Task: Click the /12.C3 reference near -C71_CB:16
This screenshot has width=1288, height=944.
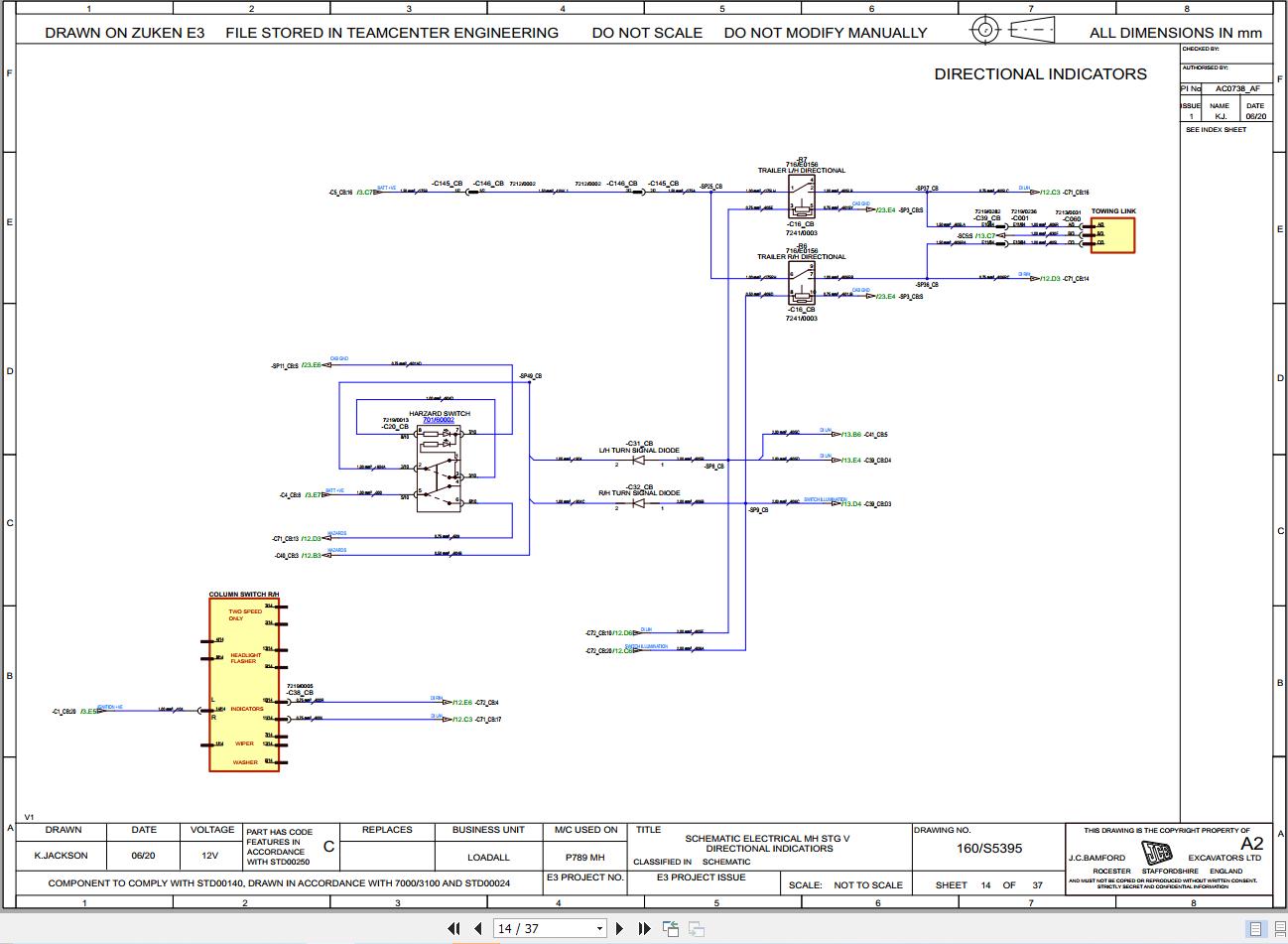Action: 1050,193
